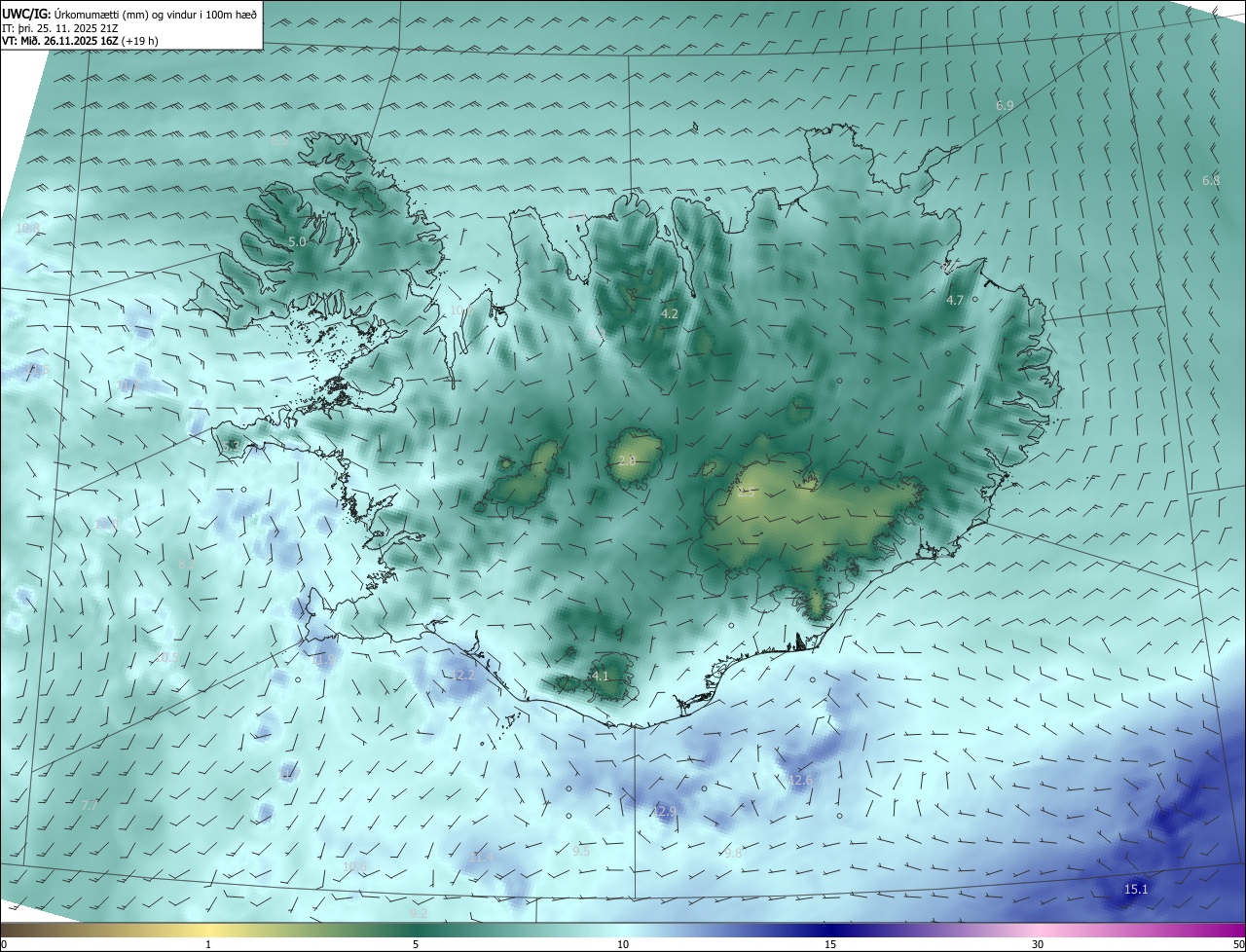
Task: Click the 1 label on the color scale
Action: pos(208,944)
